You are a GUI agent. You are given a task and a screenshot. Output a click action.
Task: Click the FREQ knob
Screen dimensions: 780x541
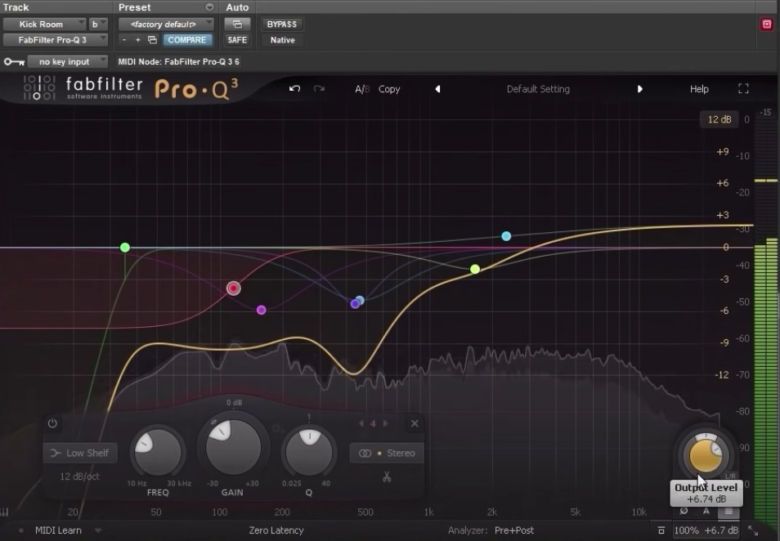158,452
